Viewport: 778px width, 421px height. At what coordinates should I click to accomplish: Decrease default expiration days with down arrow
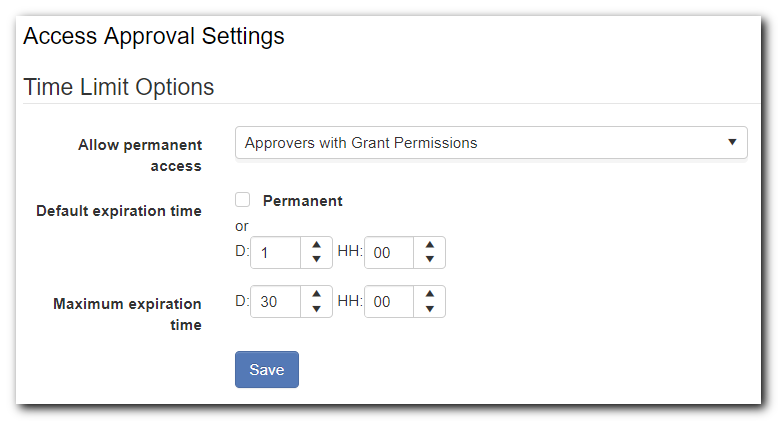[316, 260]
